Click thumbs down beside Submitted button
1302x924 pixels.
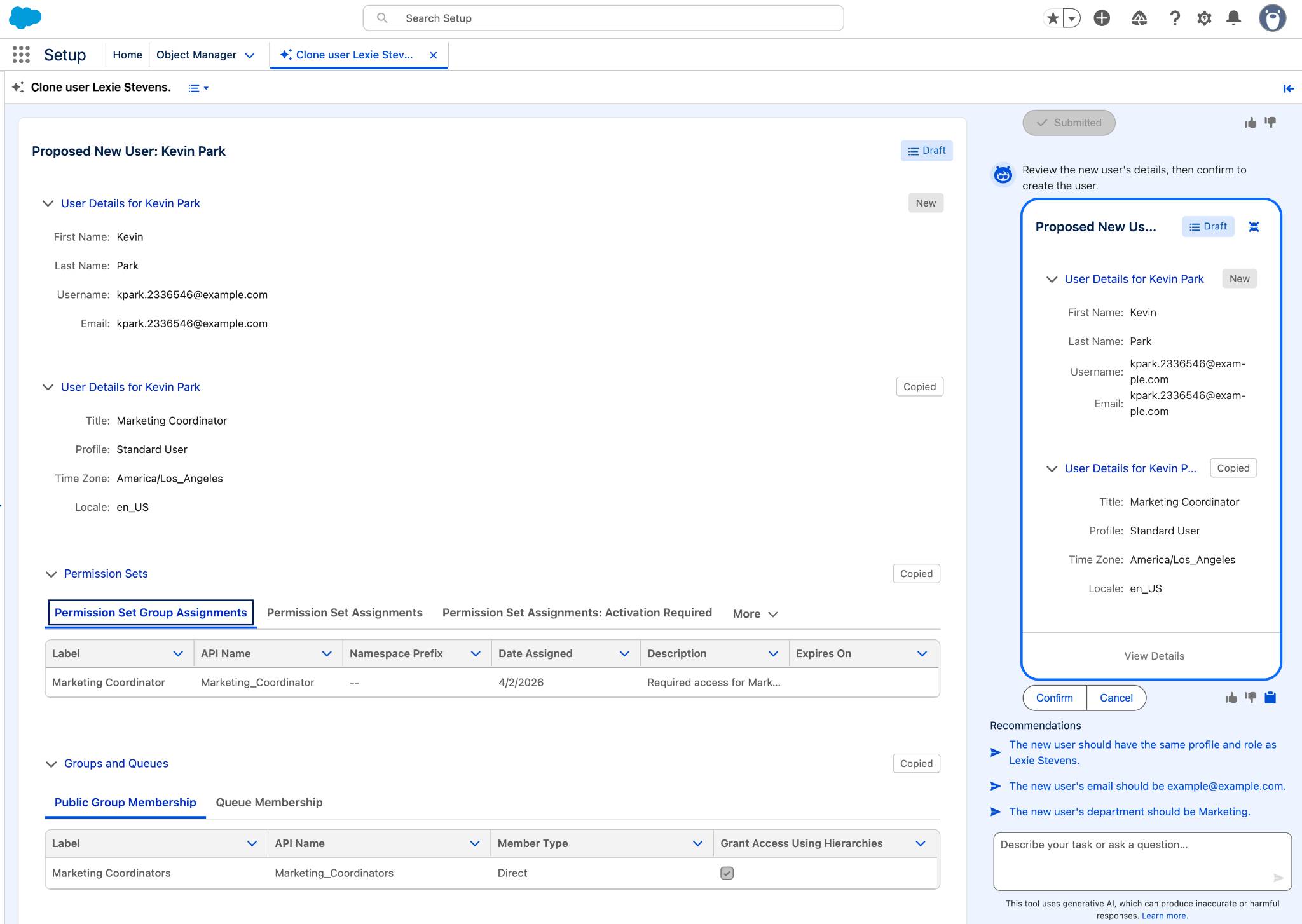click(x=1270, y=123)
